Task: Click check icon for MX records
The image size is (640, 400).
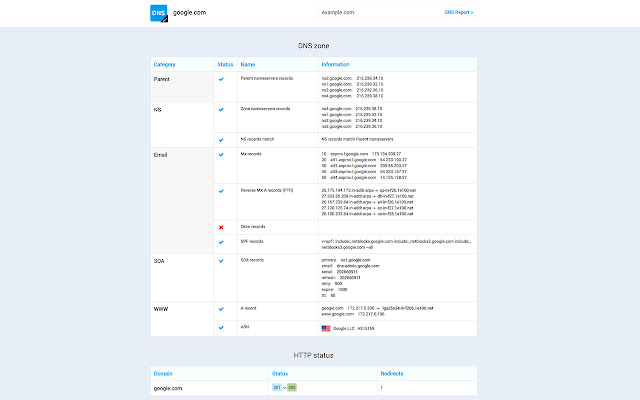Action: [221, 155]
